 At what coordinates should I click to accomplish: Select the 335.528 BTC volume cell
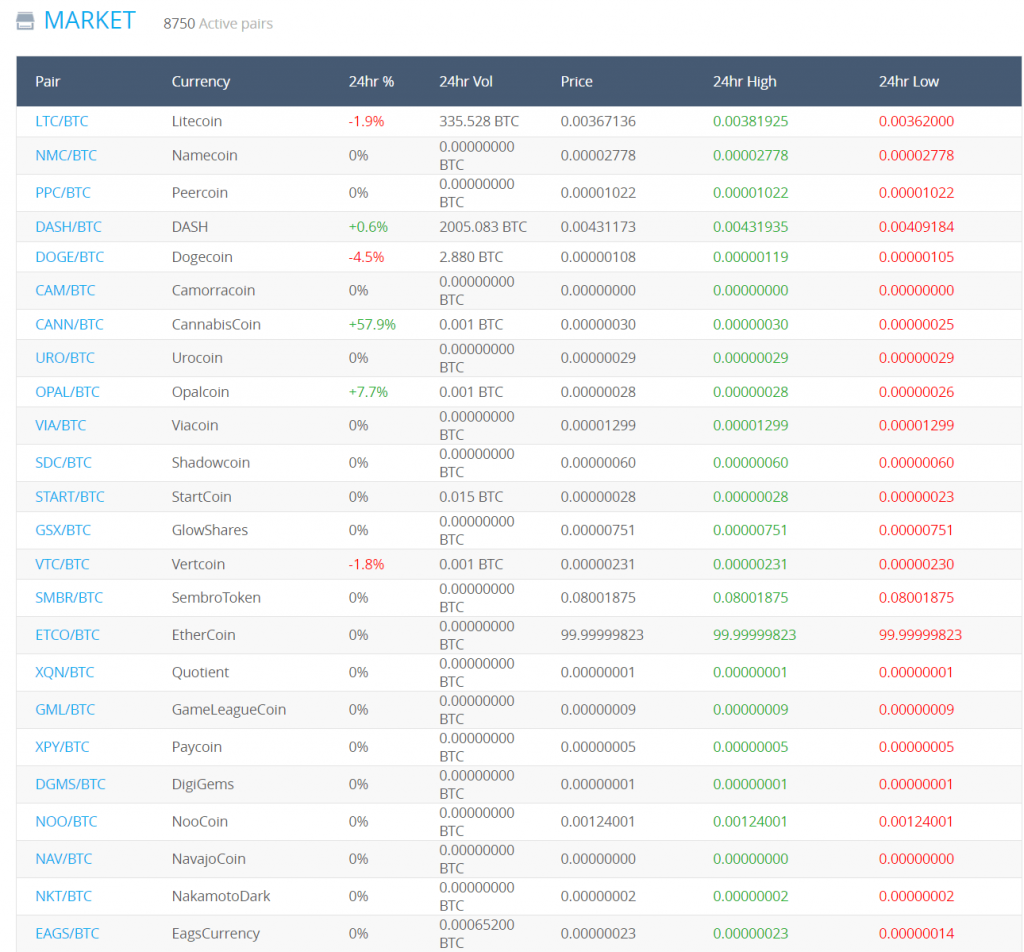tap(479, 121)
